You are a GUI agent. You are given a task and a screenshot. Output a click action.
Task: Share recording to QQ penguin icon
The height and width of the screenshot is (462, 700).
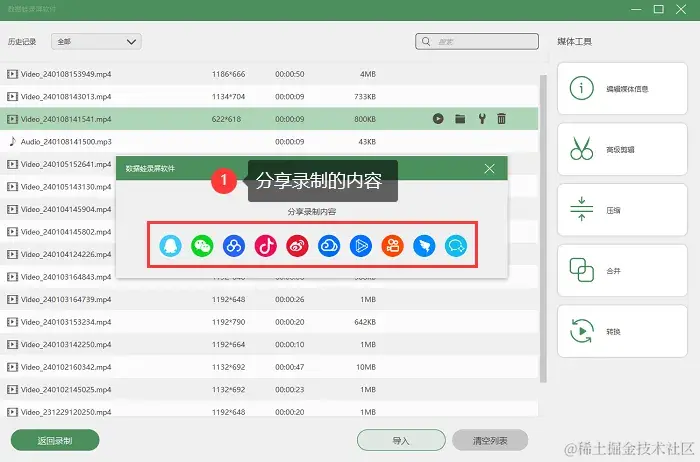(171, 246)
